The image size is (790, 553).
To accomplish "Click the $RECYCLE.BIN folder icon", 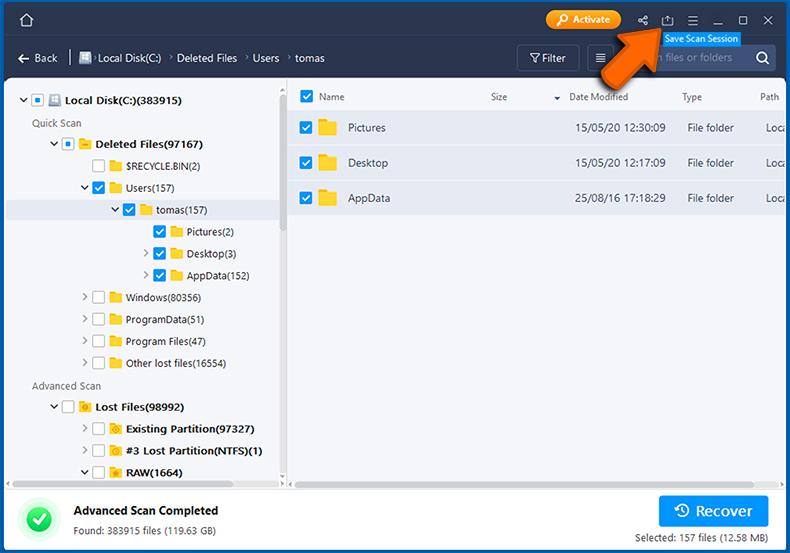I will tap(116, 166).
